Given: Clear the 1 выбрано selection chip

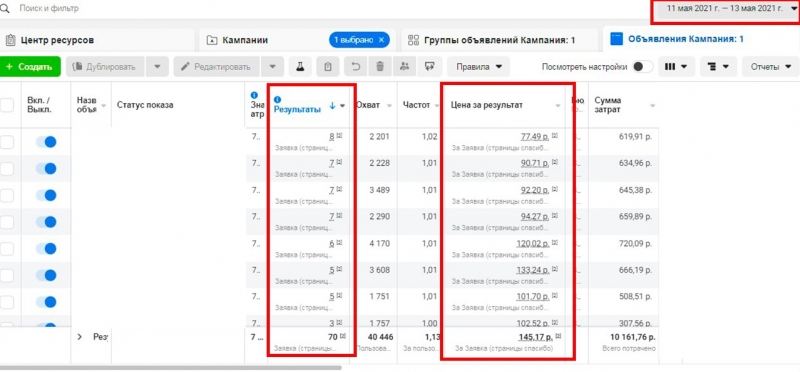Looking at the screenshot, I should click(x=381, y=40).
